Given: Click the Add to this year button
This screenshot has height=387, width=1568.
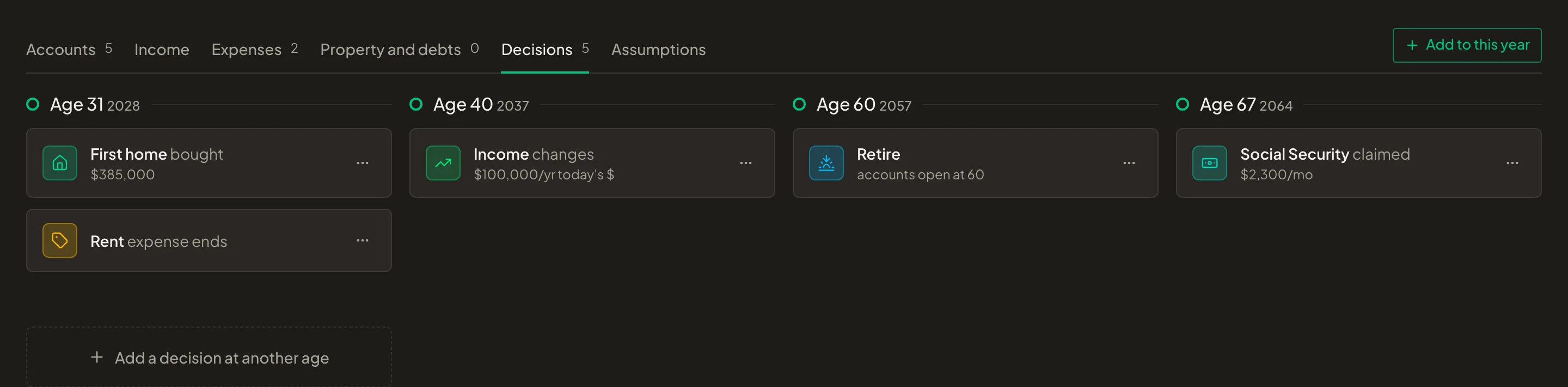Looking at the screenshot, I should pyautogui.click(x=1467, y=45).
